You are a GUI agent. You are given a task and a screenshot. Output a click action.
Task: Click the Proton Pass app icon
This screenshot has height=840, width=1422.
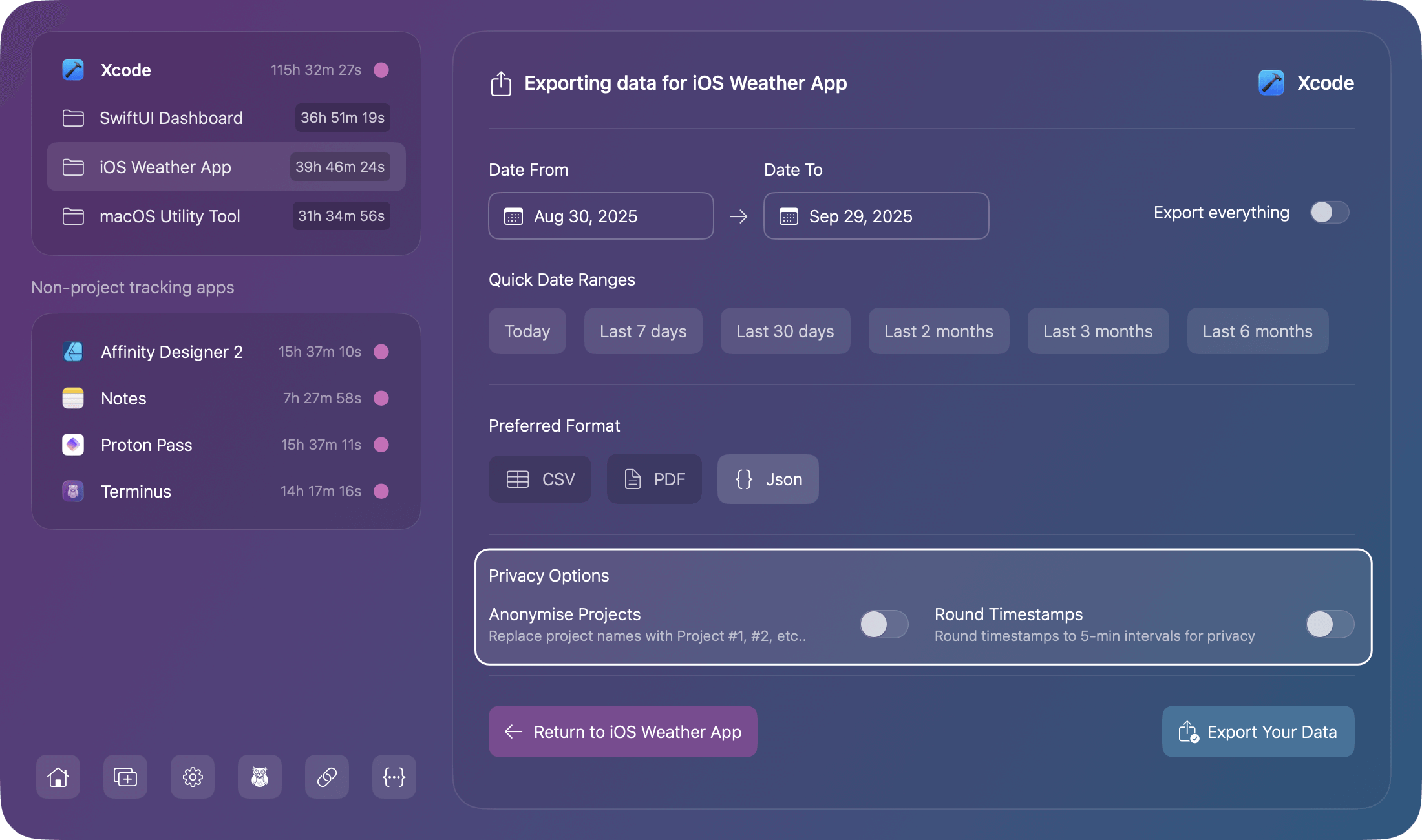[x=73, y=445]
